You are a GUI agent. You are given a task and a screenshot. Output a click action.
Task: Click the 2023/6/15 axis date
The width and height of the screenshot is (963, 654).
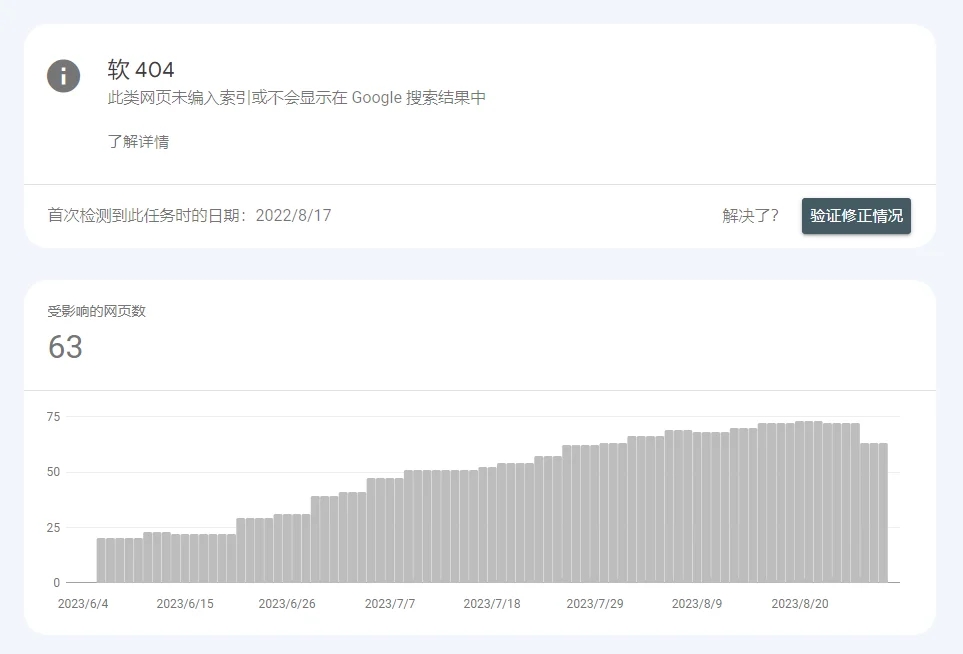(x=185, y=604)
